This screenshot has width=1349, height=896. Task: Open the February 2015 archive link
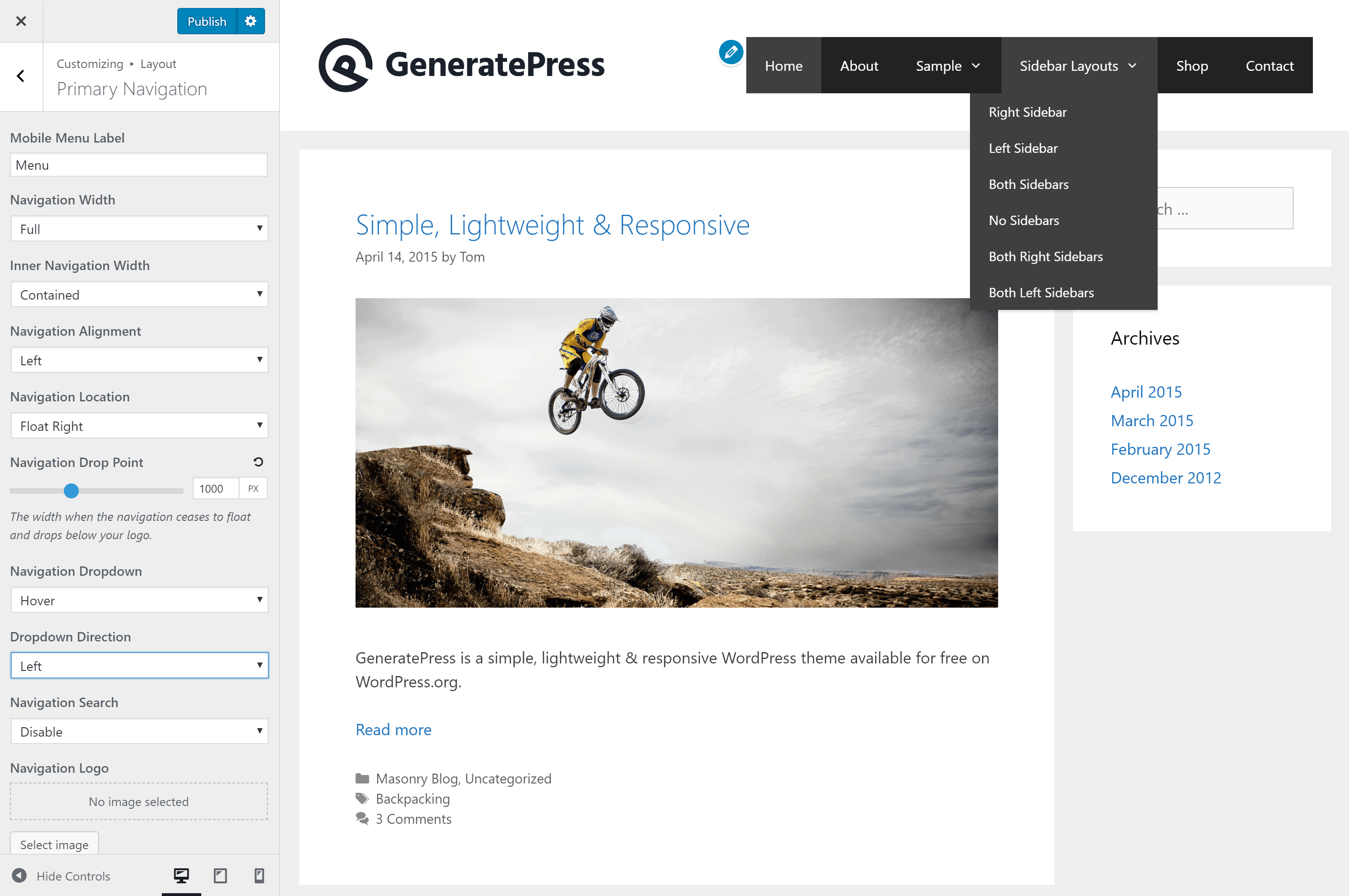coord(1160,449)
